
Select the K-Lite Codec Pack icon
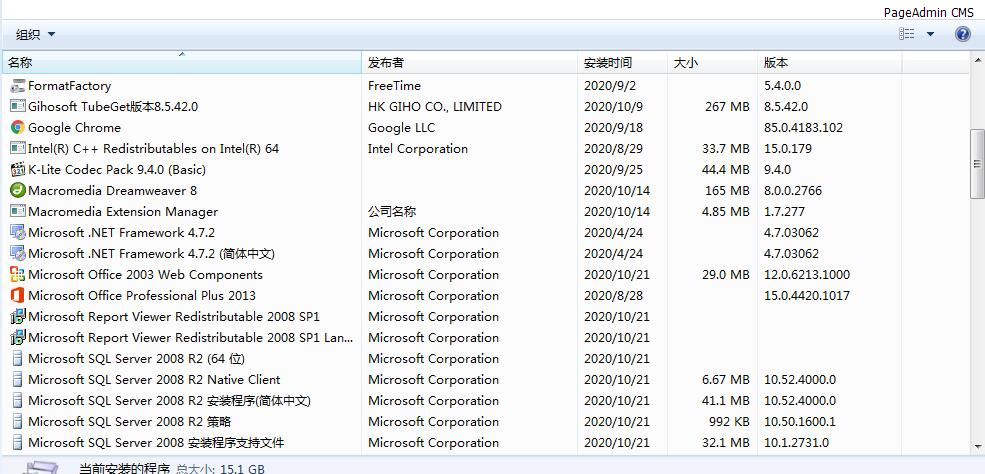tap(18, 170)
